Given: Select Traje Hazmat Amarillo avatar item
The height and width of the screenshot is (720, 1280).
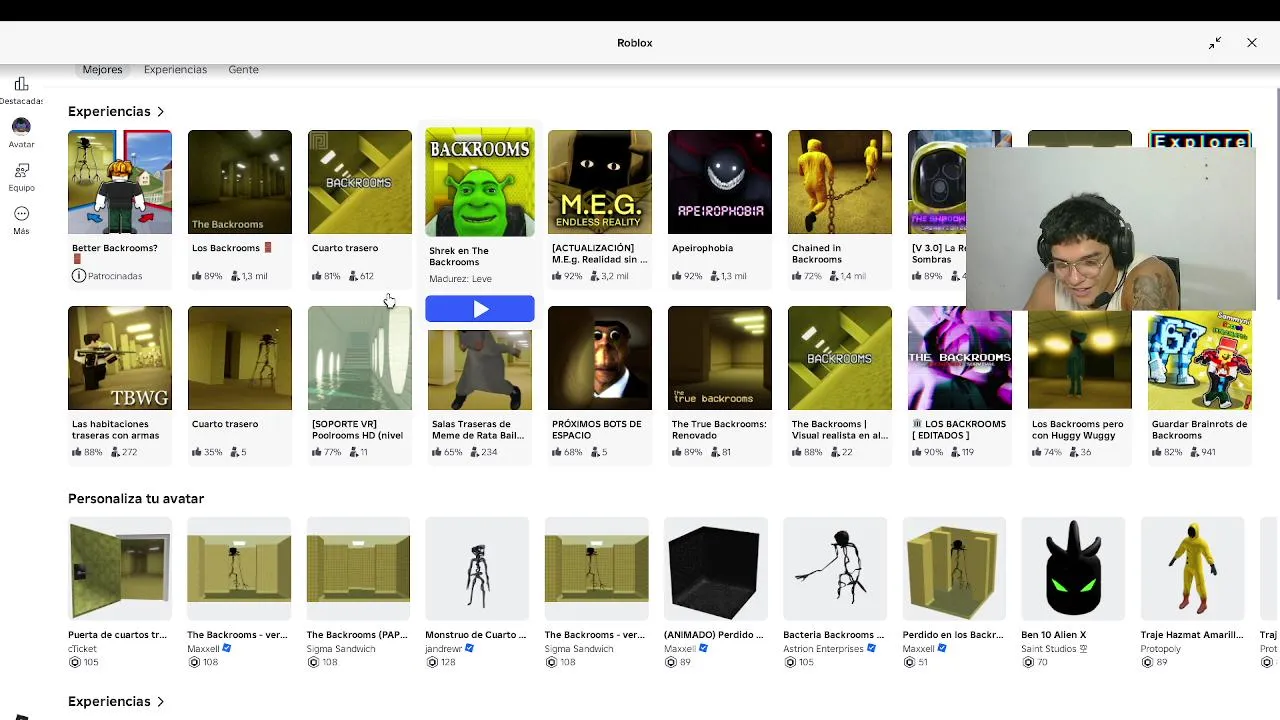Looking at the screenshot, I should pos(1192,570).
